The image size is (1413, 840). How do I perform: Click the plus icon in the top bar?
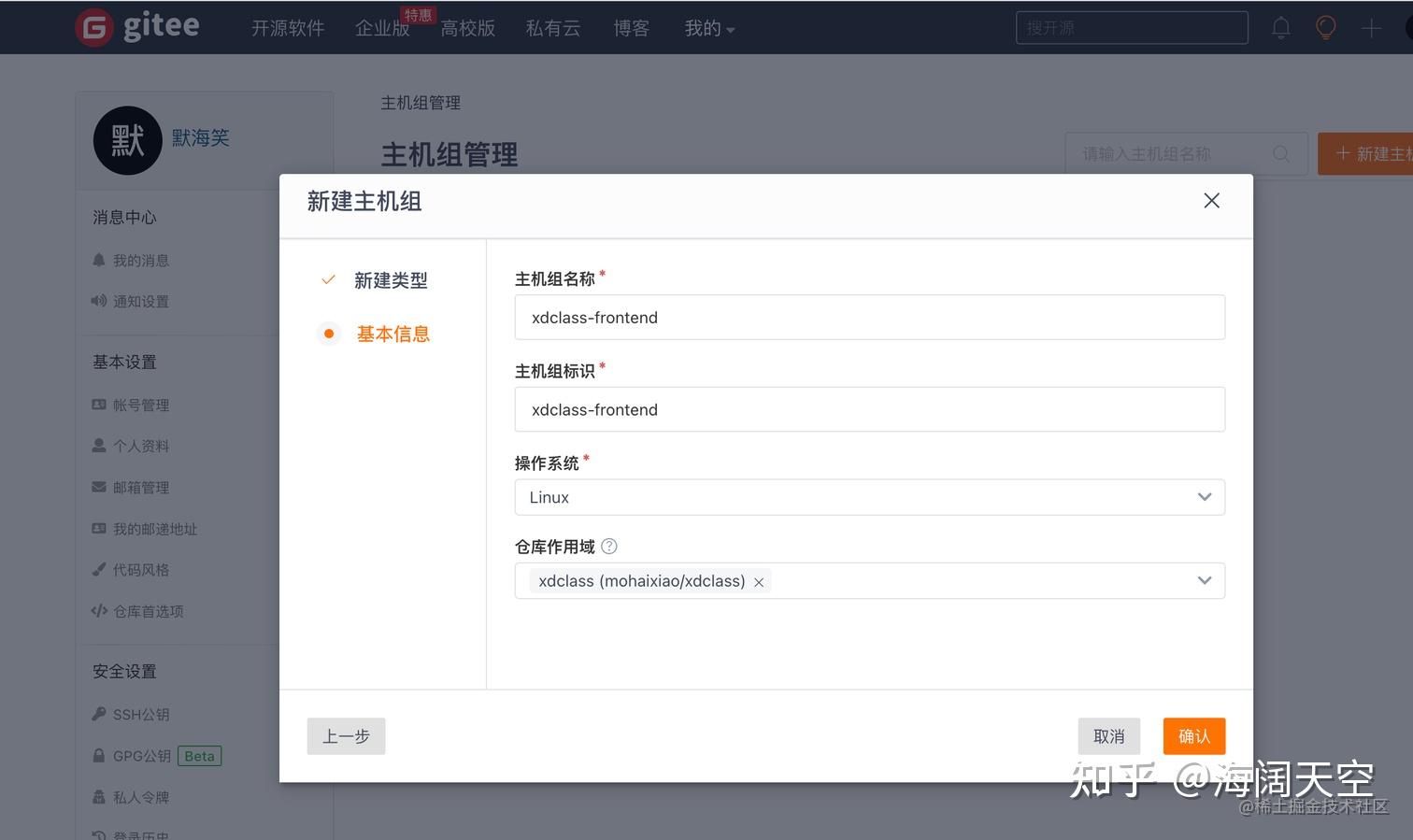coord(1371,27)
